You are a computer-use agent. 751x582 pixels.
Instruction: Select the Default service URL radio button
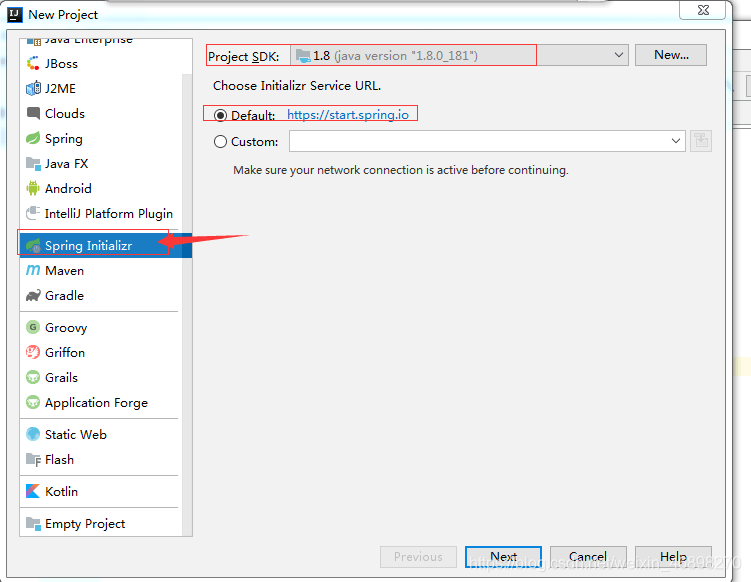point(220,115)
